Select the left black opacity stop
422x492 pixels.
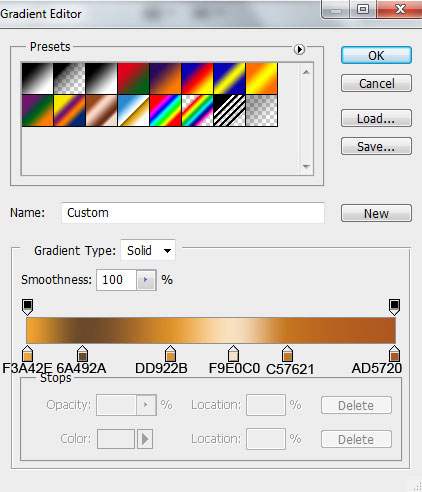click(x=27, y=306)
